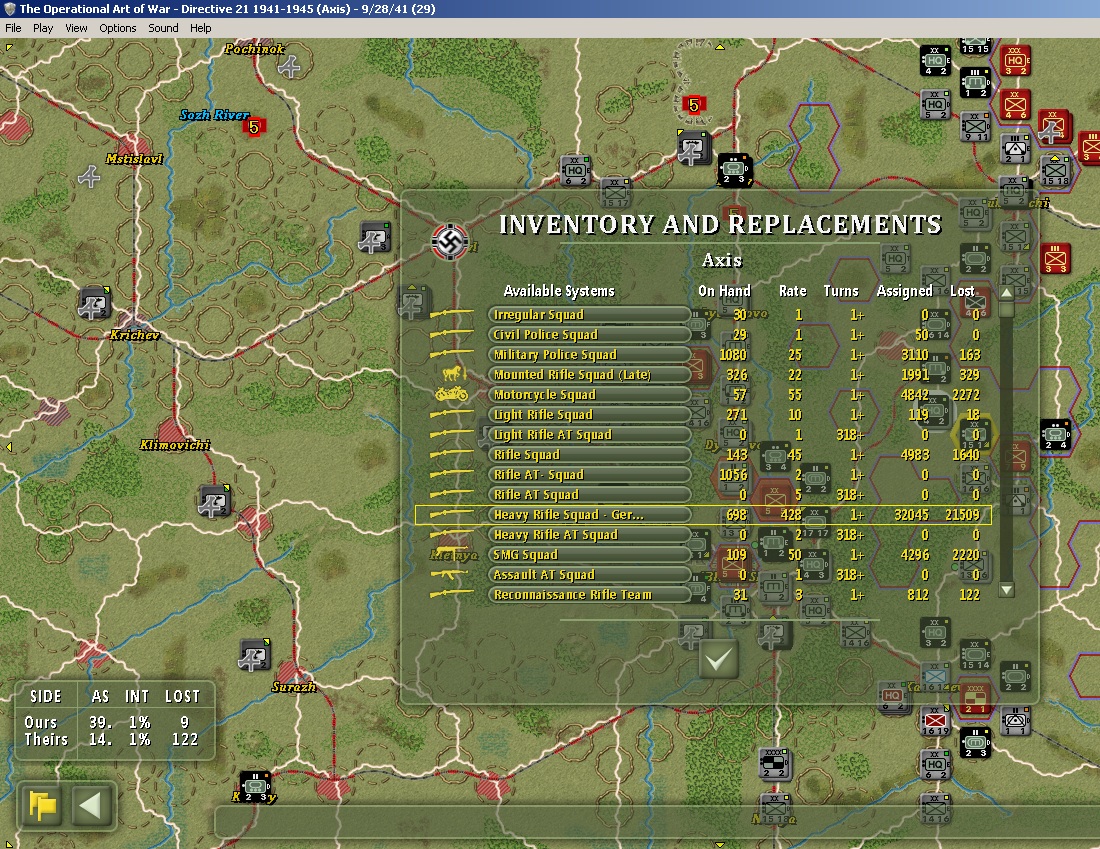Select the Heavy Rifle Squad - Ger... entry
This screenshot has width=1100, height=849.
pyautogui.click(x=589, y=514)
